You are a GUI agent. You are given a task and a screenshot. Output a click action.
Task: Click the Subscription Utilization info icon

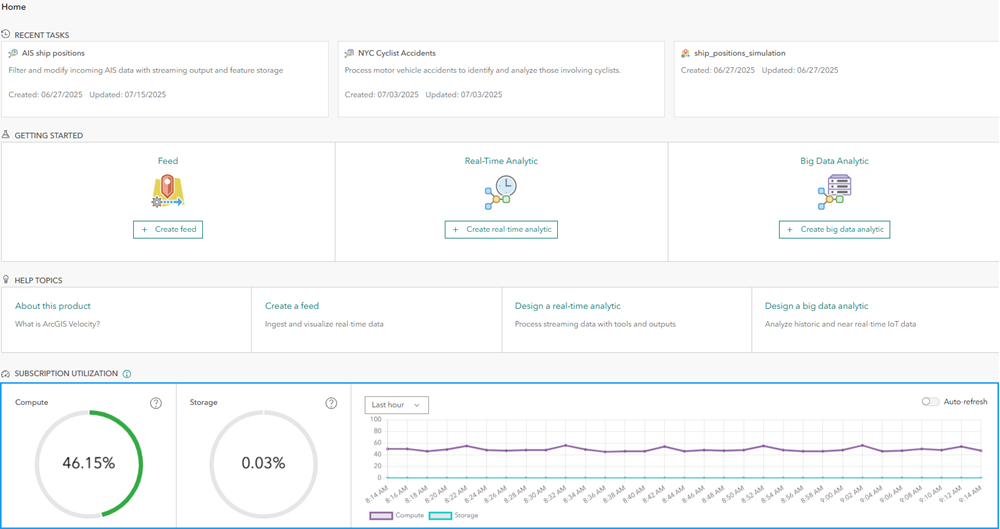tap(127, 374)
